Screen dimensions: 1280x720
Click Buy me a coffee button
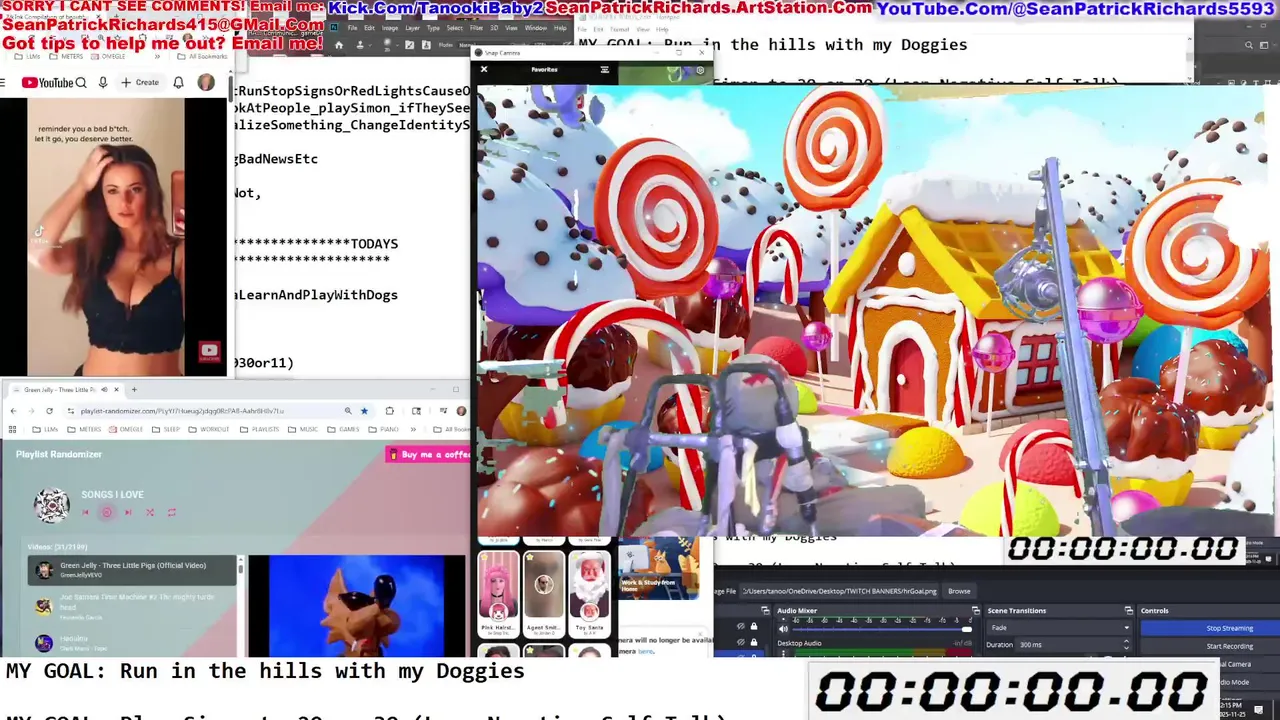[428, 454]
